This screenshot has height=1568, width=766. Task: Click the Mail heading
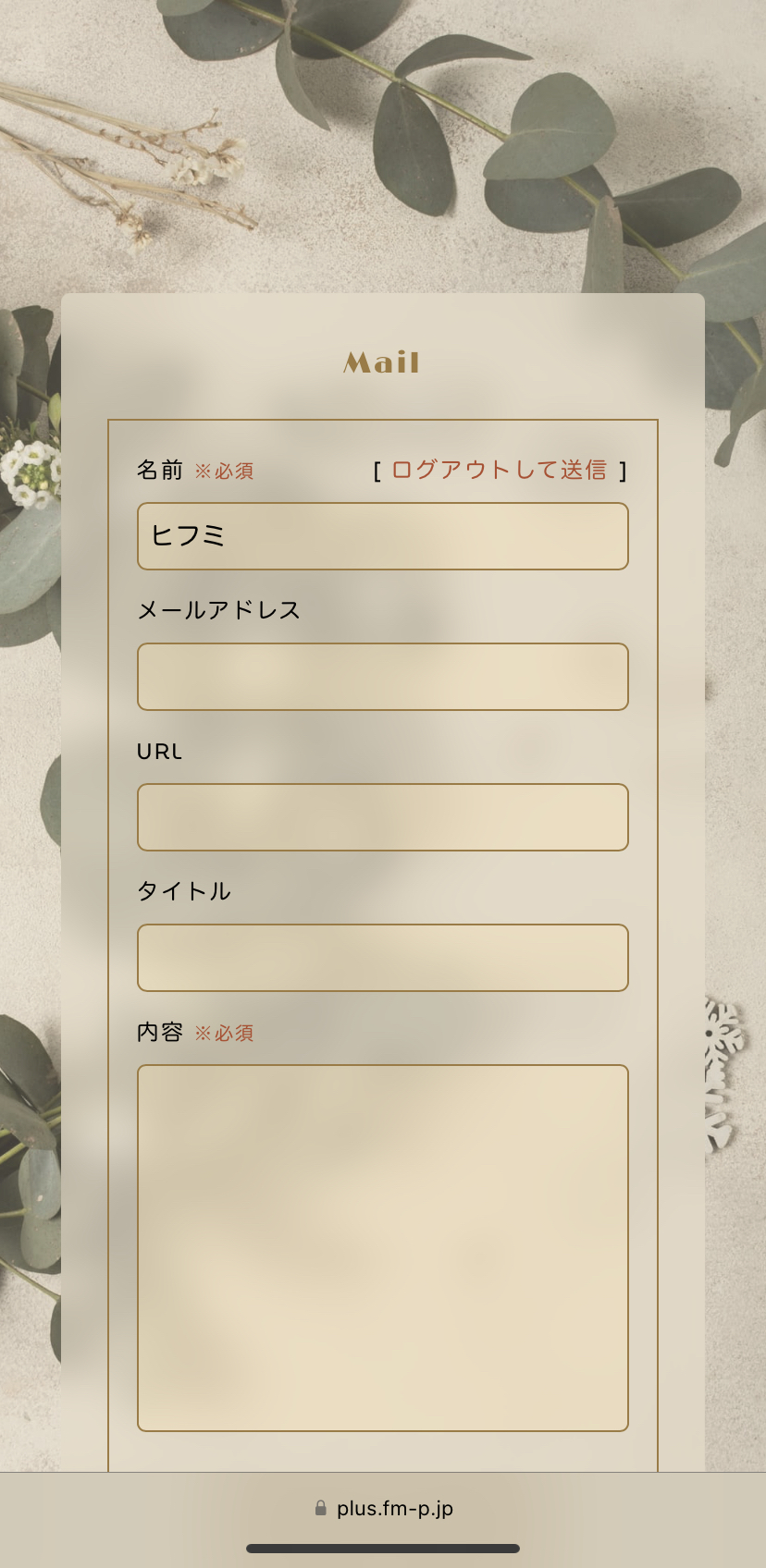(382, 362)
